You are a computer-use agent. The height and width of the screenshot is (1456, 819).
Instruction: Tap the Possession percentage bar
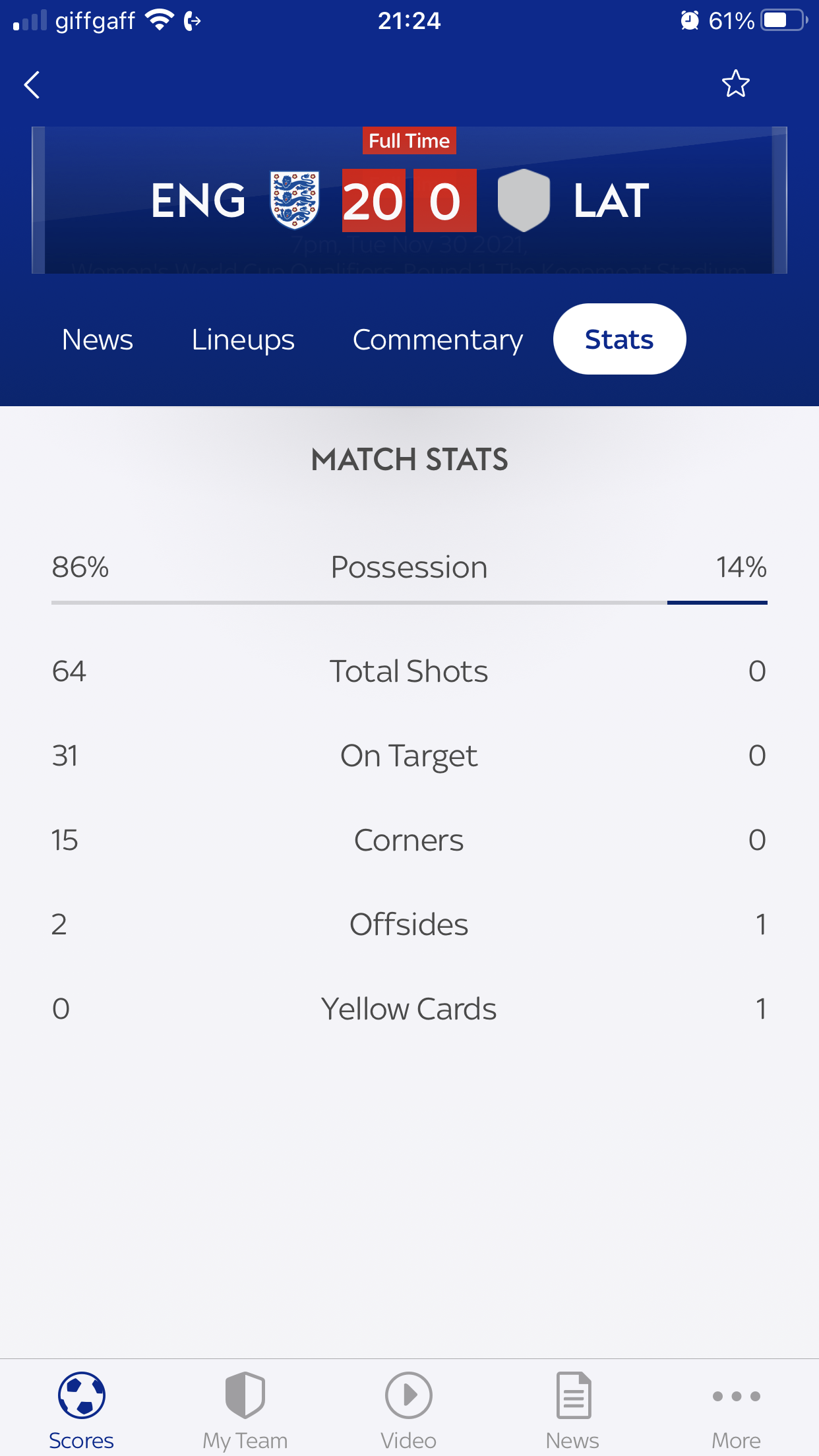click(x=409, y=602)
